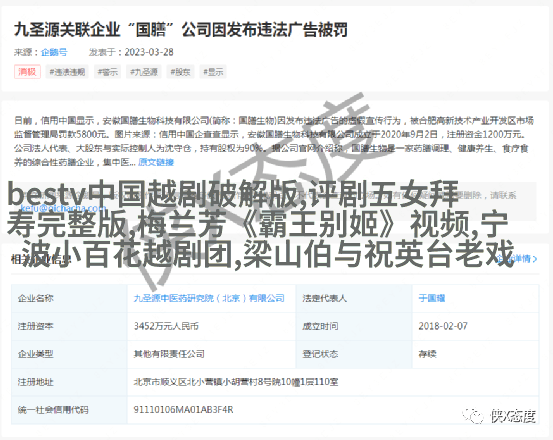Click the red 消极 sentiment tag
This screenshot has width=553, height=440.
pyautogui.click(x=27, y=72)
